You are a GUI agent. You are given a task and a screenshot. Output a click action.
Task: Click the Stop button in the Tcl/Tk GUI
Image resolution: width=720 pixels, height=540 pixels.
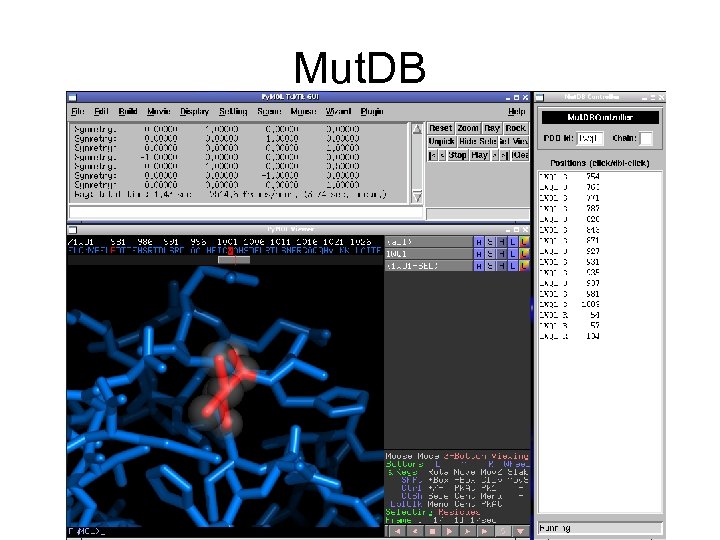(x=457, y=155)
